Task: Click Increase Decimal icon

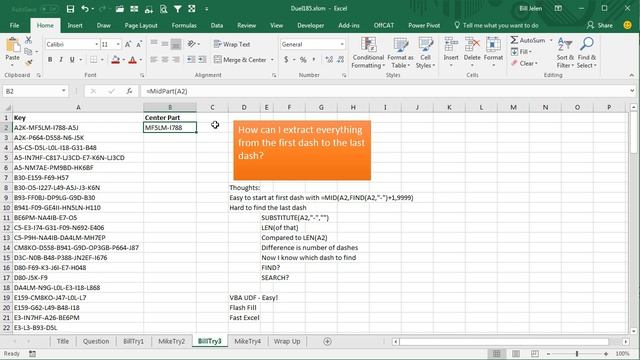Action: [329, 60]
